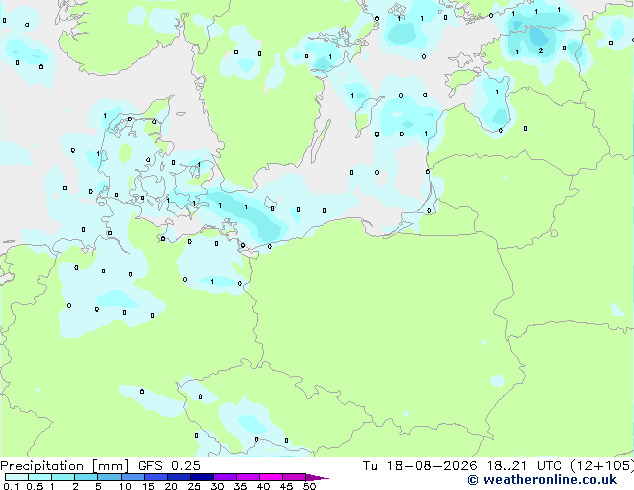This screenshot has height=490, width=634.
Task: Click the 0.1–0.5 mm palest legend swatch
Action: [x=17, y=477]
